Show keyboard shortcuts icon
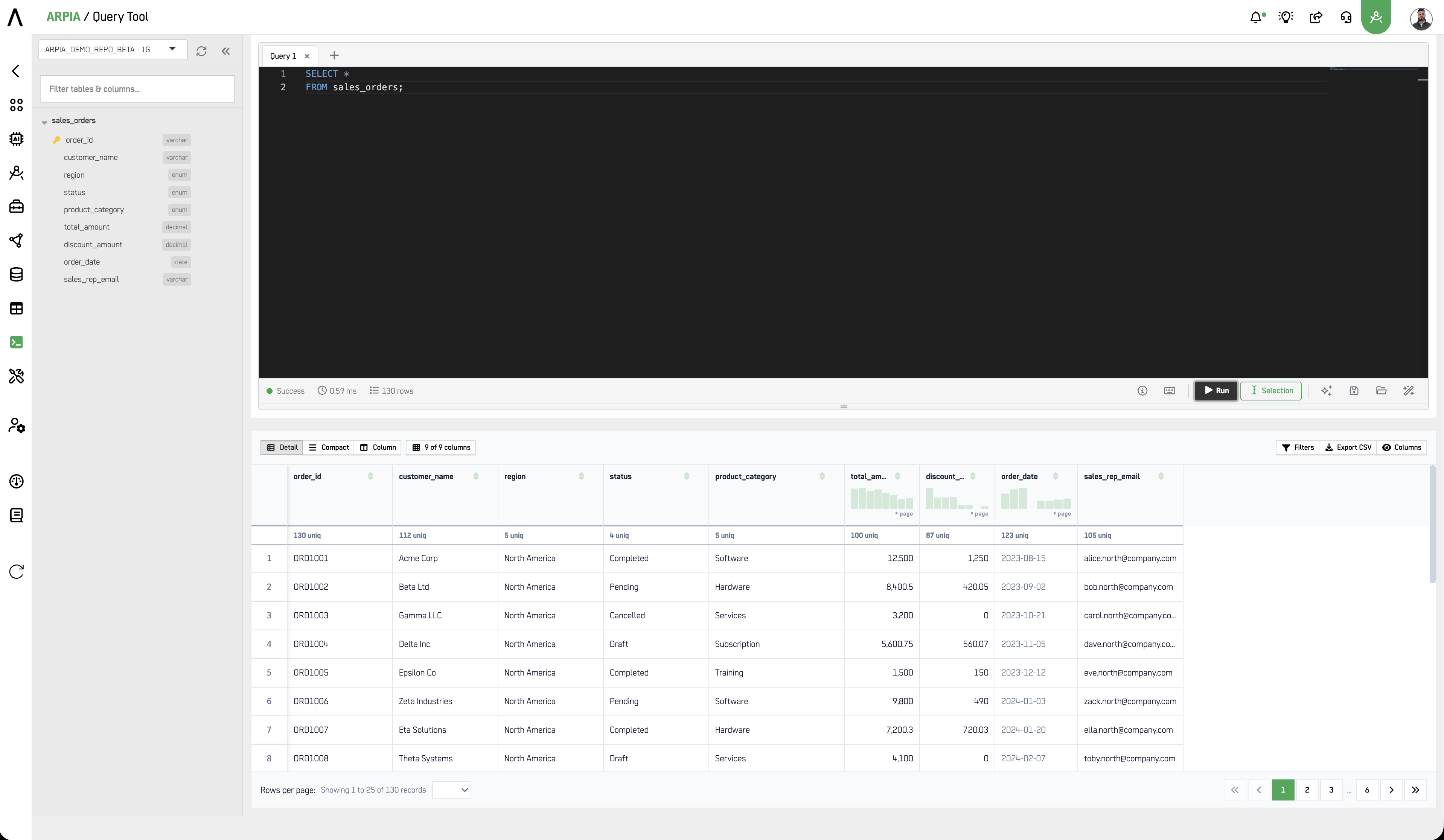1444x840 pixels. (x=1170, y=391)
